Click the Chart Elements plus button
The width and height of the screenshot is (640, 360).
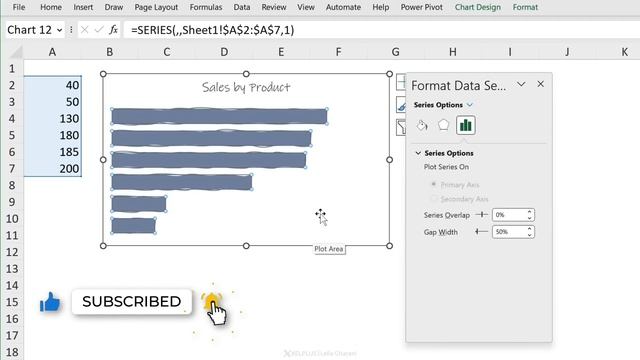coord(401,82)
